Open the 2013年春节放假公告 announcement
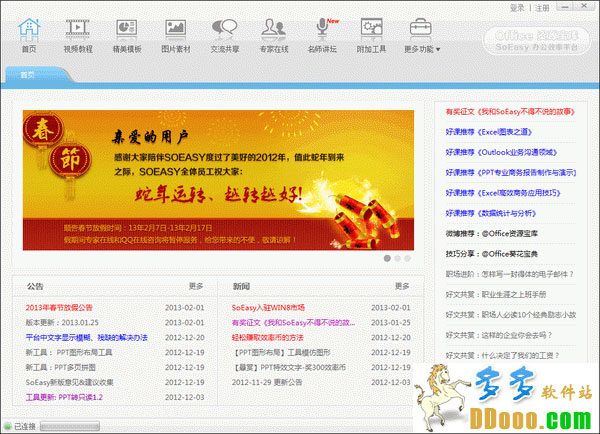The image size is (600, 434). [x=59, y=307]
